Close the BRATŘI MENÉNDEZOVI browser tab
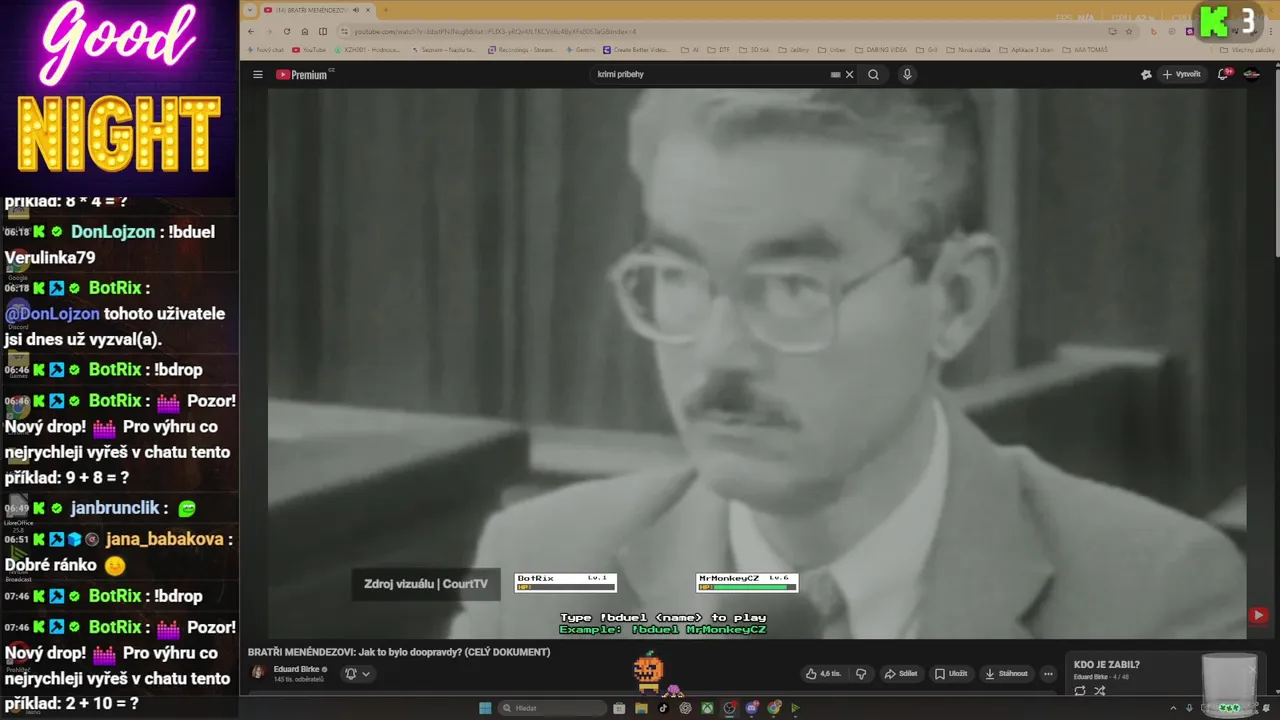The height and width of the screenshot is (720, 1280). click(368, 10)
